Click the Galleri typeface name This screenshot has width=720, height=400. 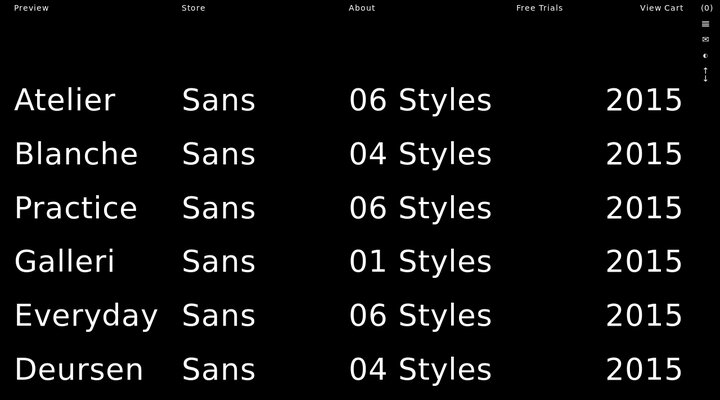(x=64, y=262)
